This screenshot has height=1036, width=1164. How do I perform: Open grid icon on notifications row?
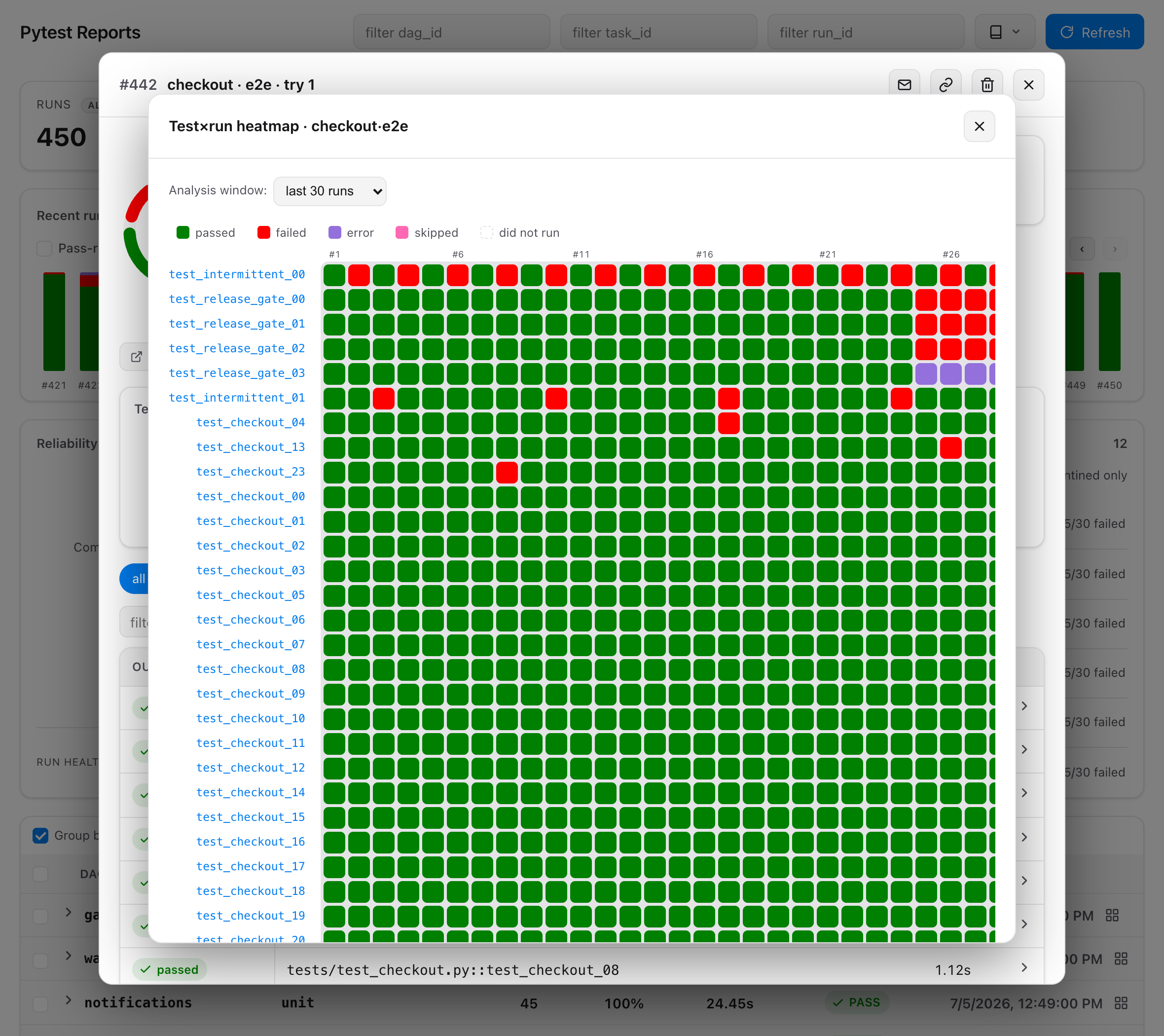pos(1121,1003)
